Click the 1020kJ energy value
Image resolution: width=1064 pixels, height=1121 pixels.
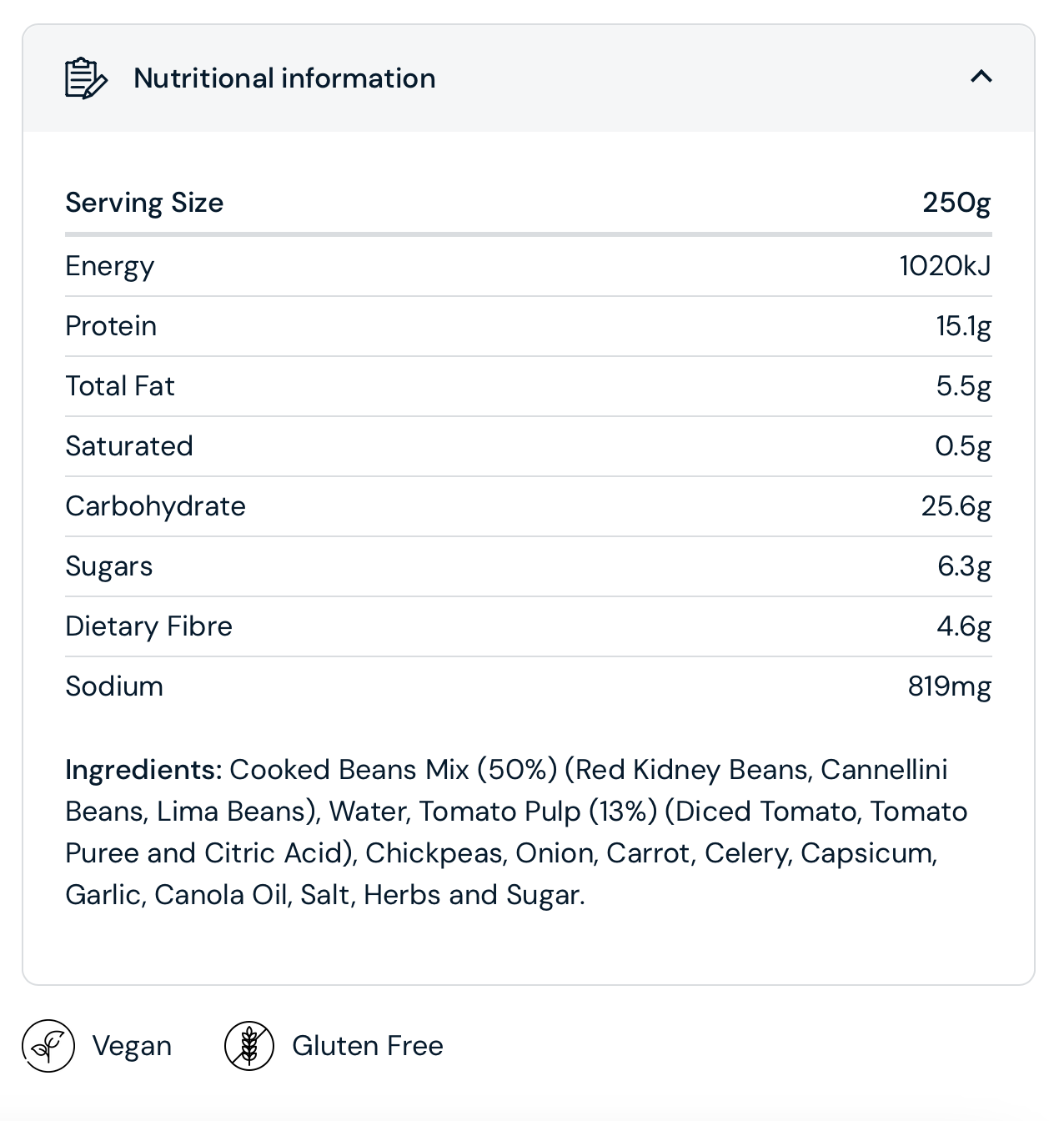945,266
